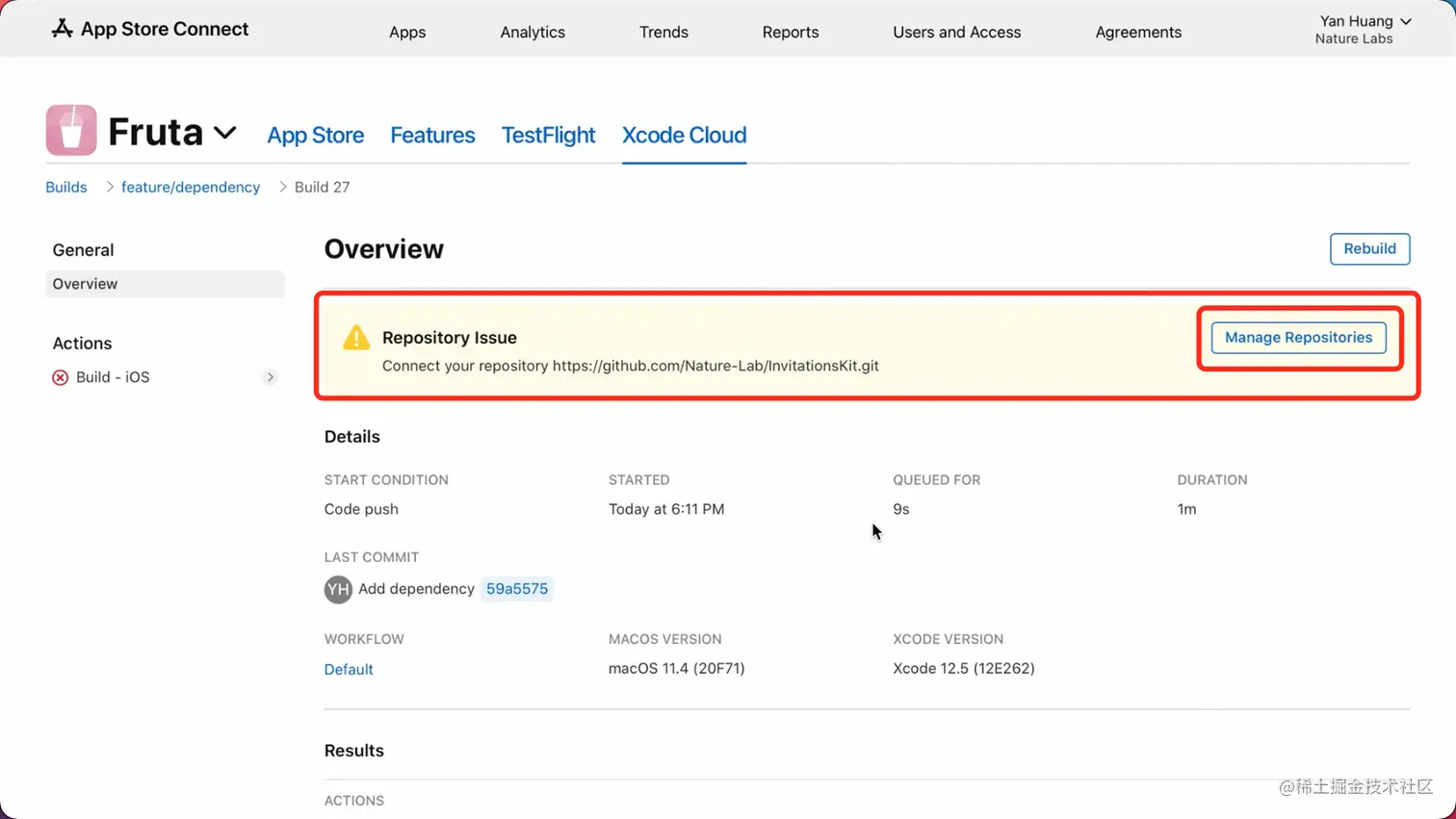This screenshot has width=1456, height=819.
Task: Click the Manage Repositories button
Action: [1298, 337]
